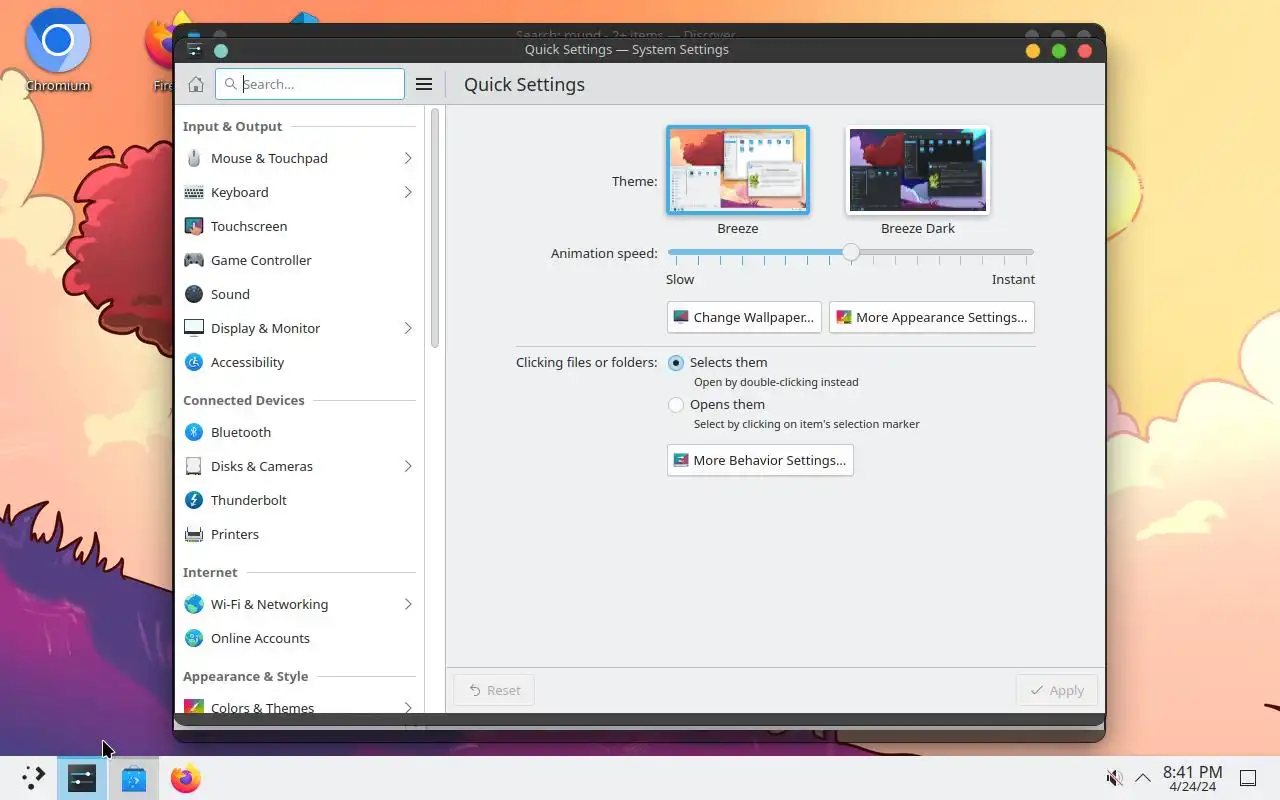Click the Bluetooth icon
1280x800 pixels.
point(194,432)
